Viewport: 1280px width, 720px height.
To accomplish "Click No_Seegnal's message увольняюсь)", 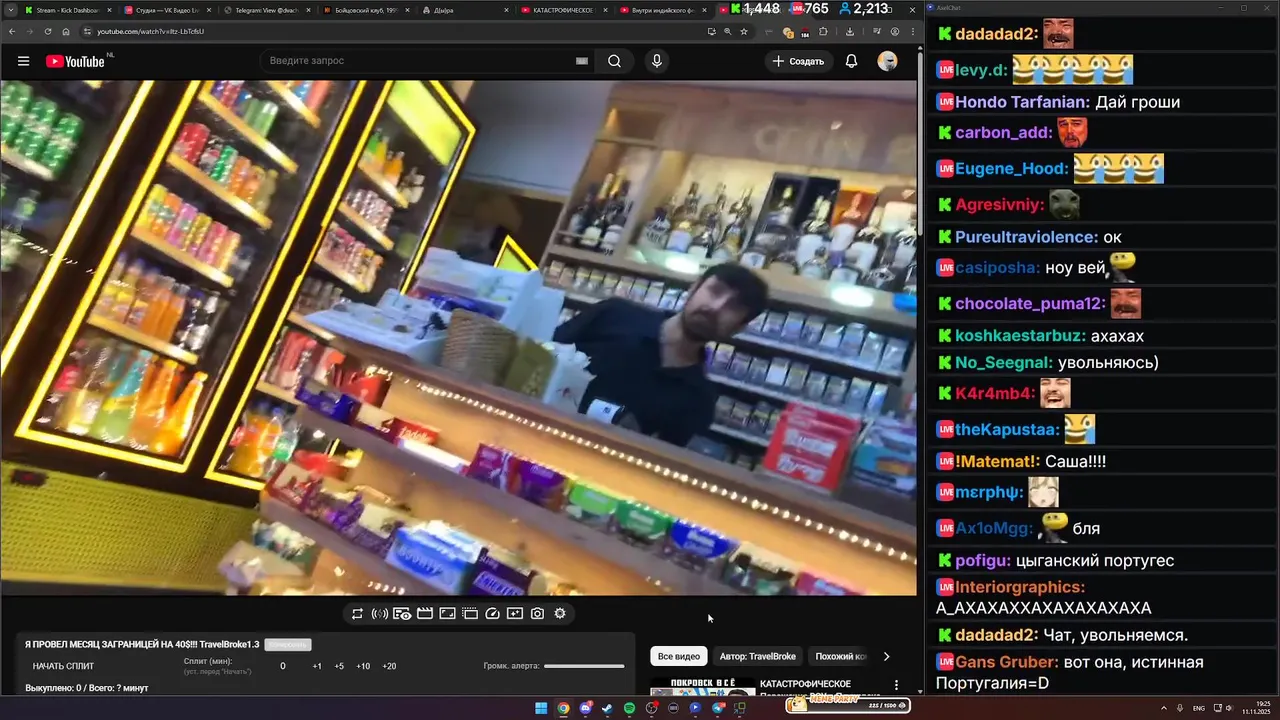I will click(1108, 363).
